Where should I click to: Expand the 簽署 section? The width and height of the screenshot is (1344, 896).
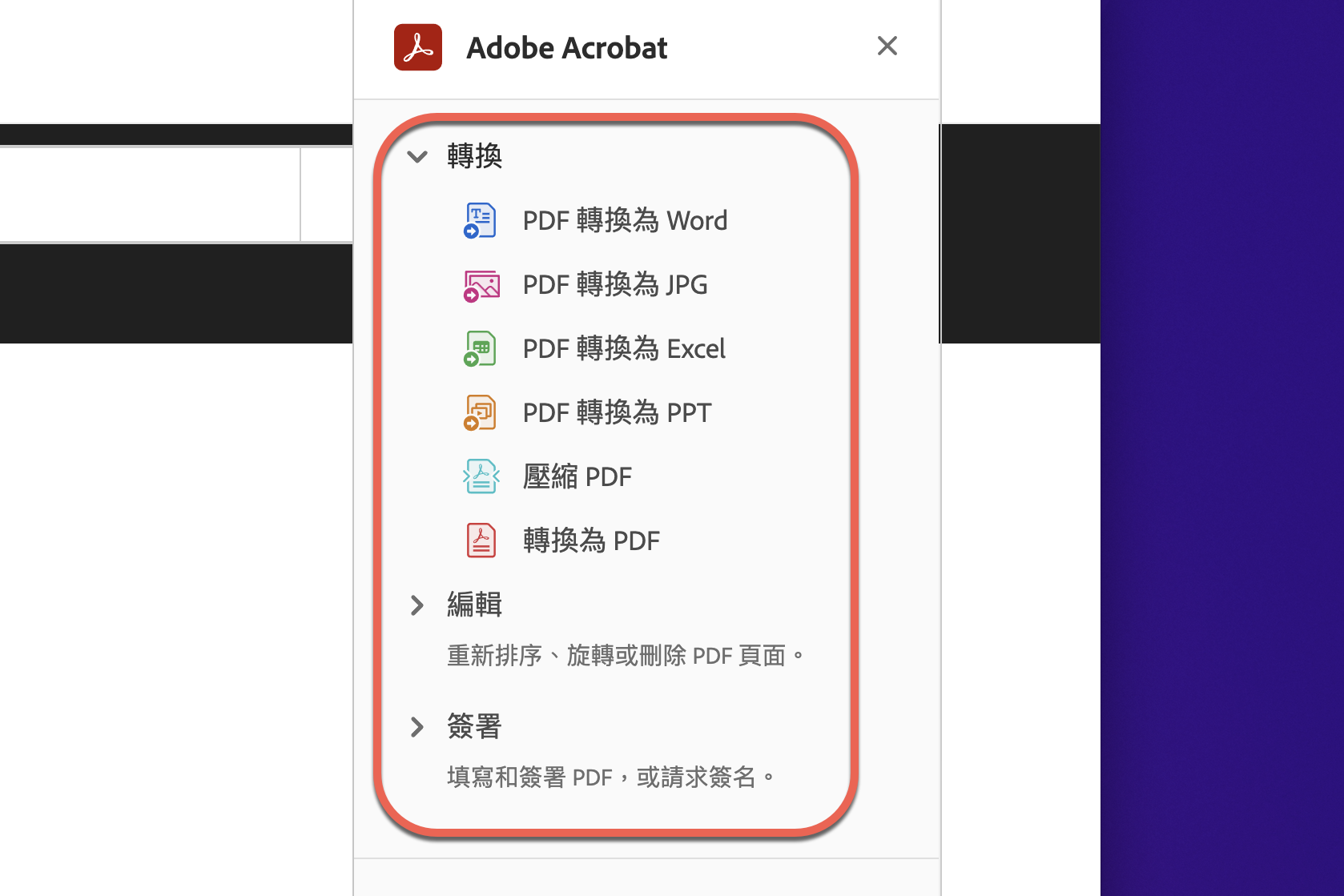pos(416,727)
